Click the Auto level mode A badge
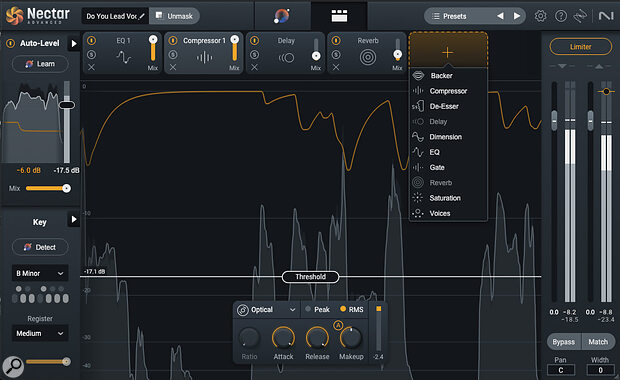The image size is (620, 380). 338,325
